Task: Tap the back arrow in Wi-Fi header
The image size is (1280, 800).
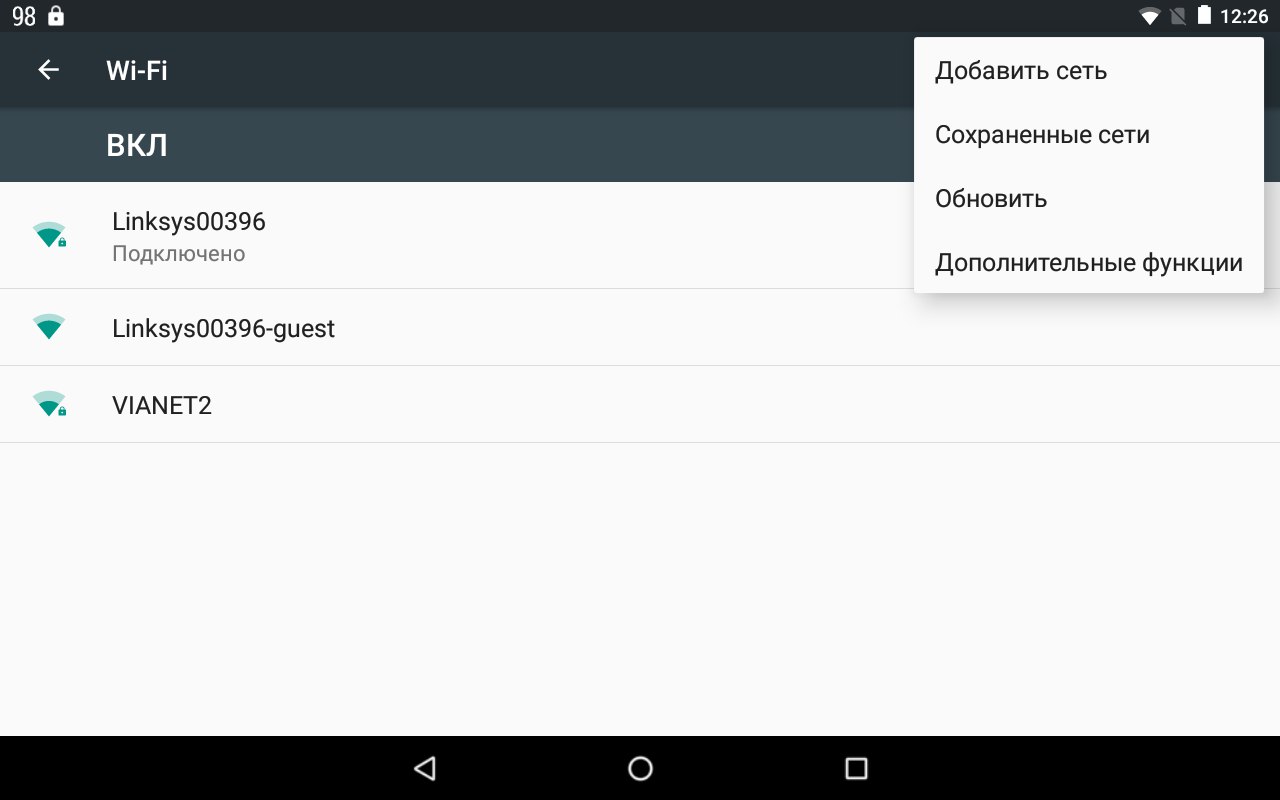Action: [x=48, y=70]
